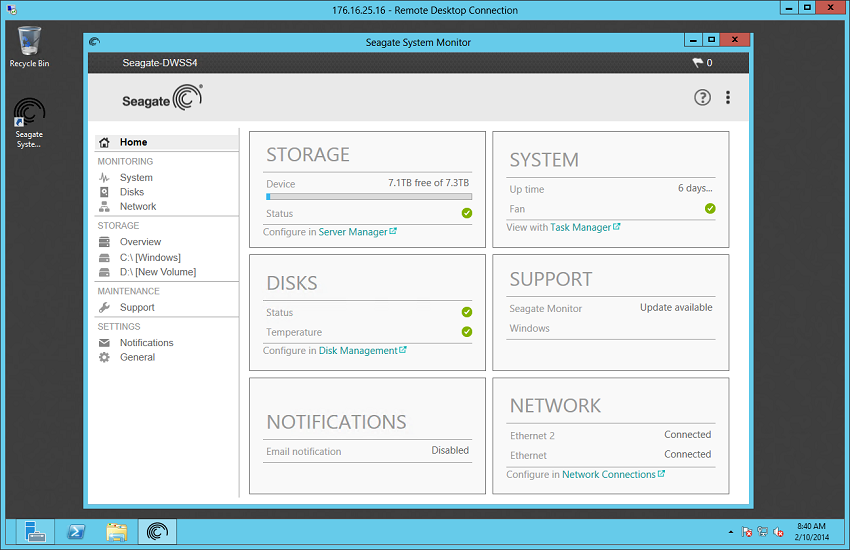
Task: Go to the Disks monitoring page
Action: [132, 192]
